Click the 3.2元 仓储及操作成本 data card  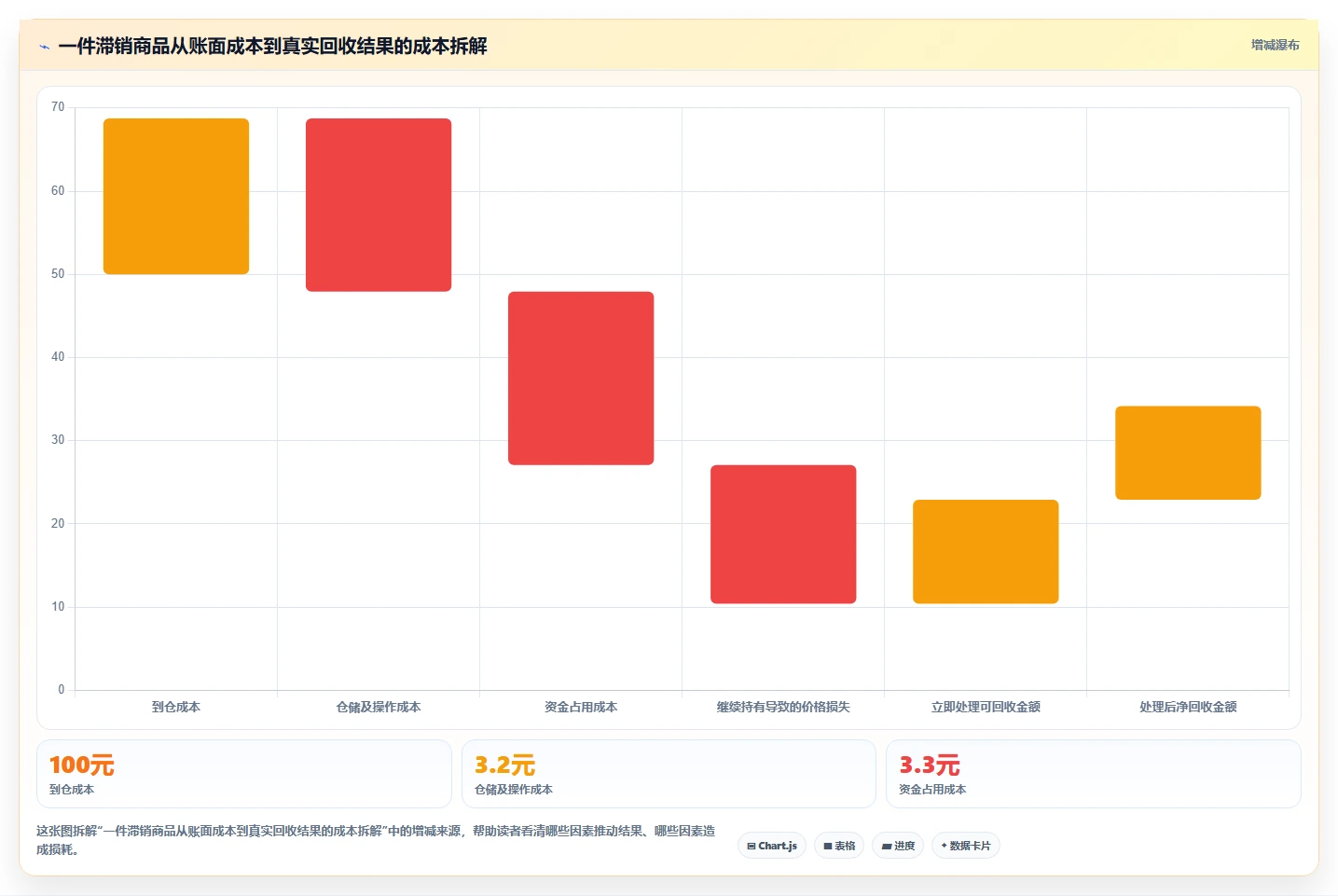tap(669, 774)
